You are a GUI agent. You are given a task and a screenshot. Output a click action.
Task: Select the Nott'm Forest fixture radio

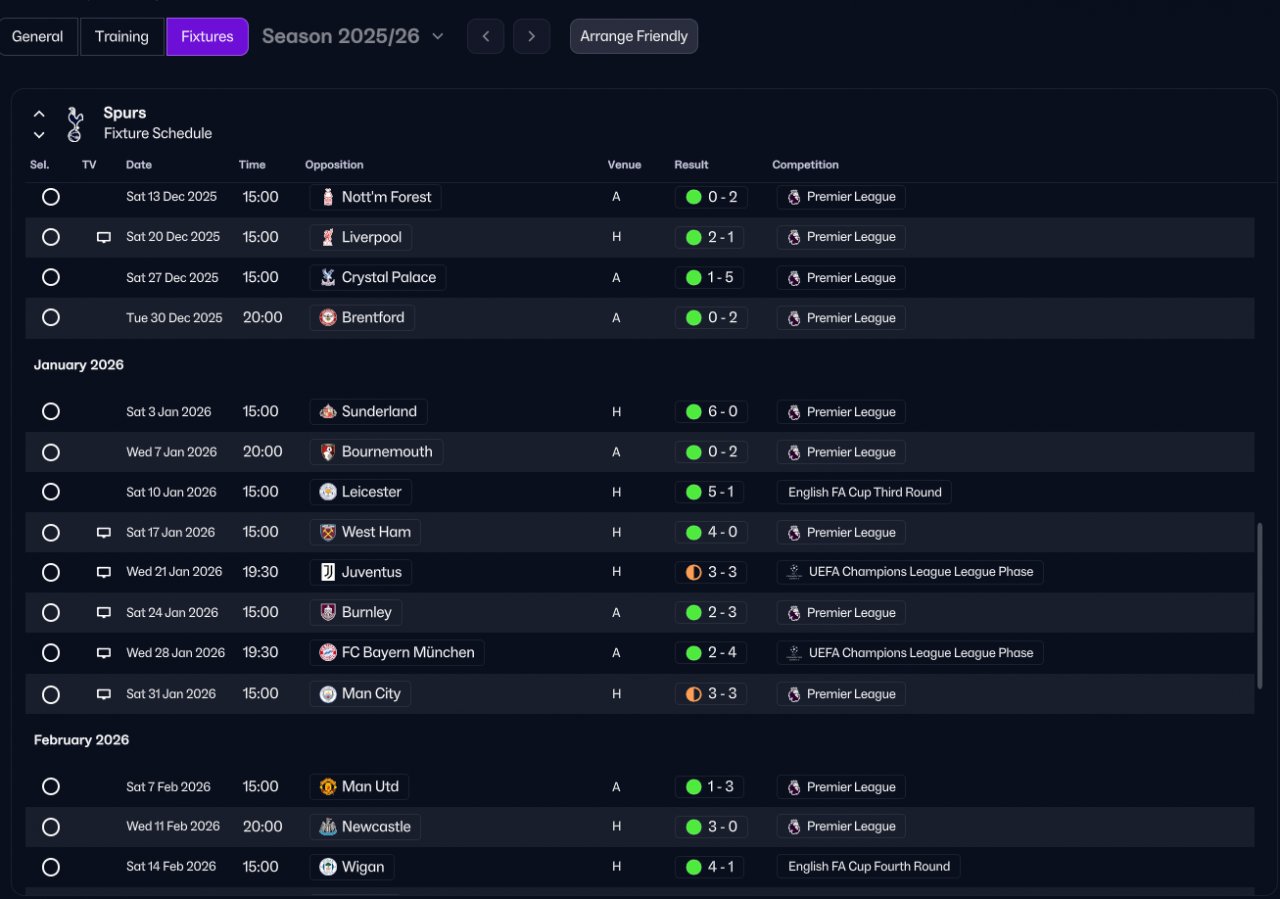(51, 197)
